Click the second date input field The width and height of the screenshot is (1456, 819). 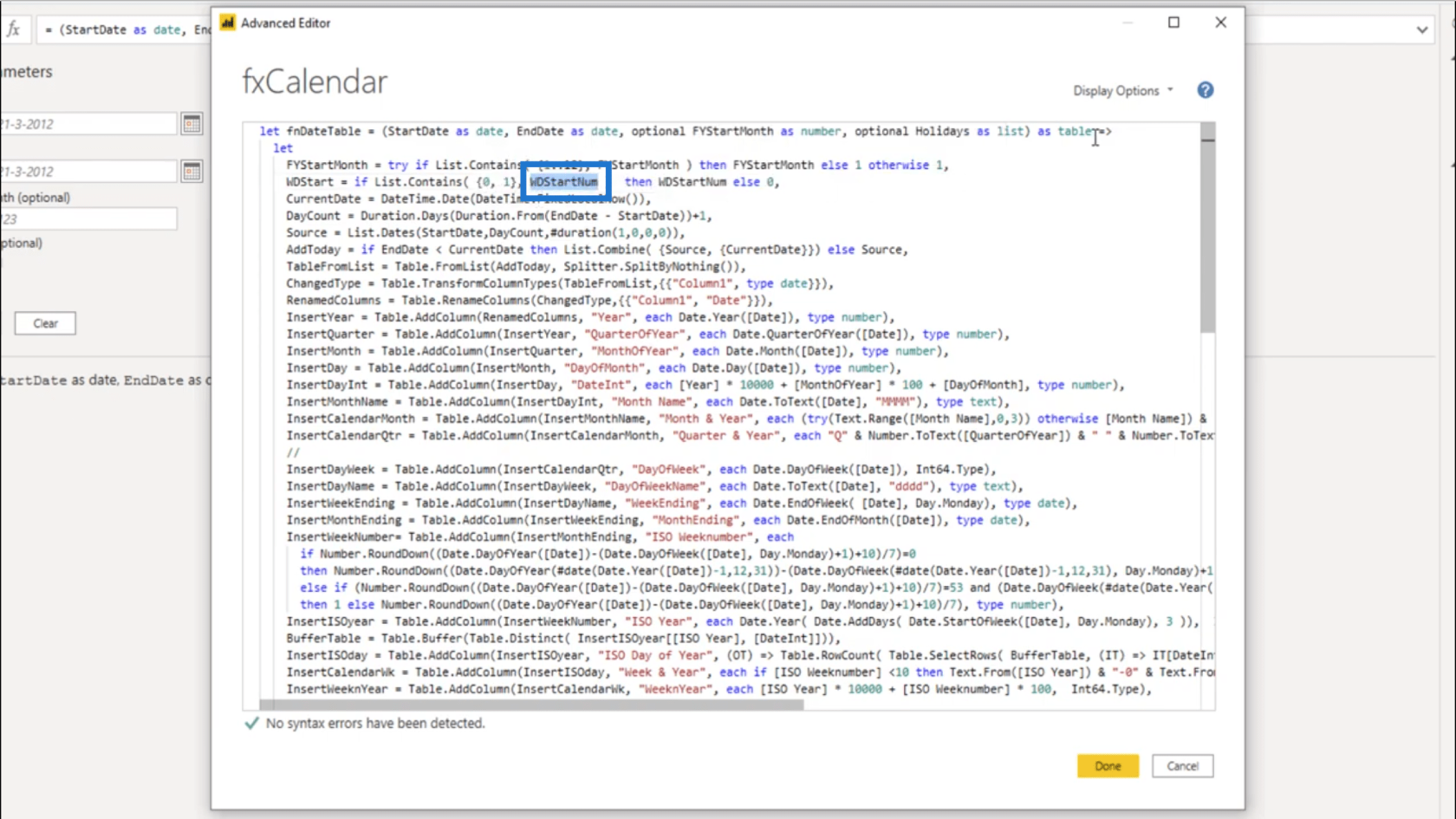pos(88,172)
